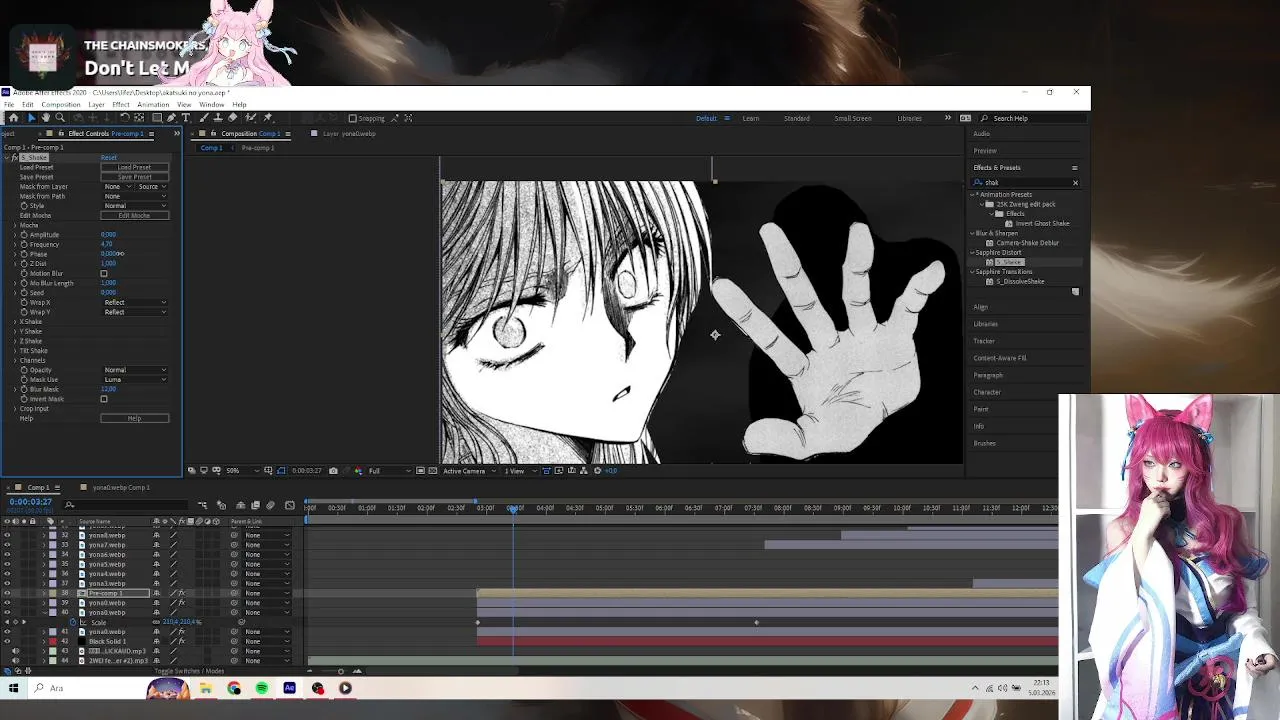The image size is (1280, 720).
Task: Select the Clone Stamp tool
Action: tap(218, 118)
